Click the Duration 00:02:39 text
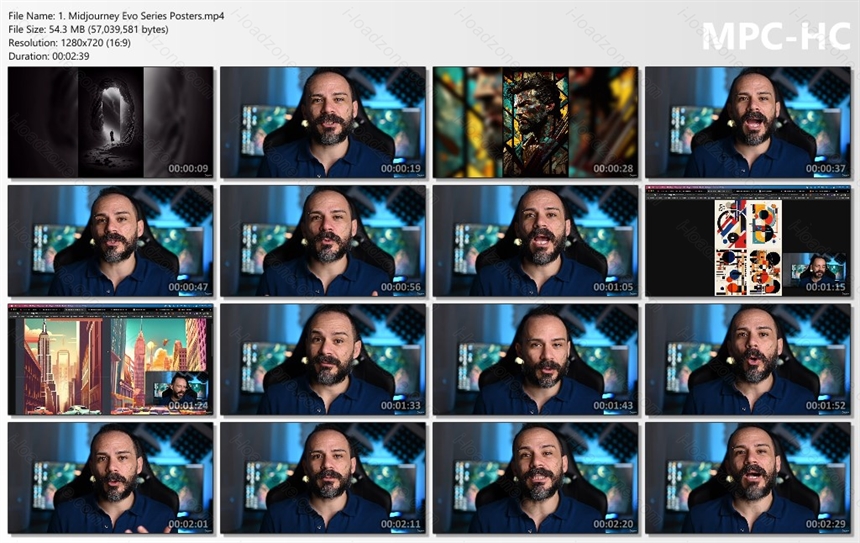 coord(49,56)
